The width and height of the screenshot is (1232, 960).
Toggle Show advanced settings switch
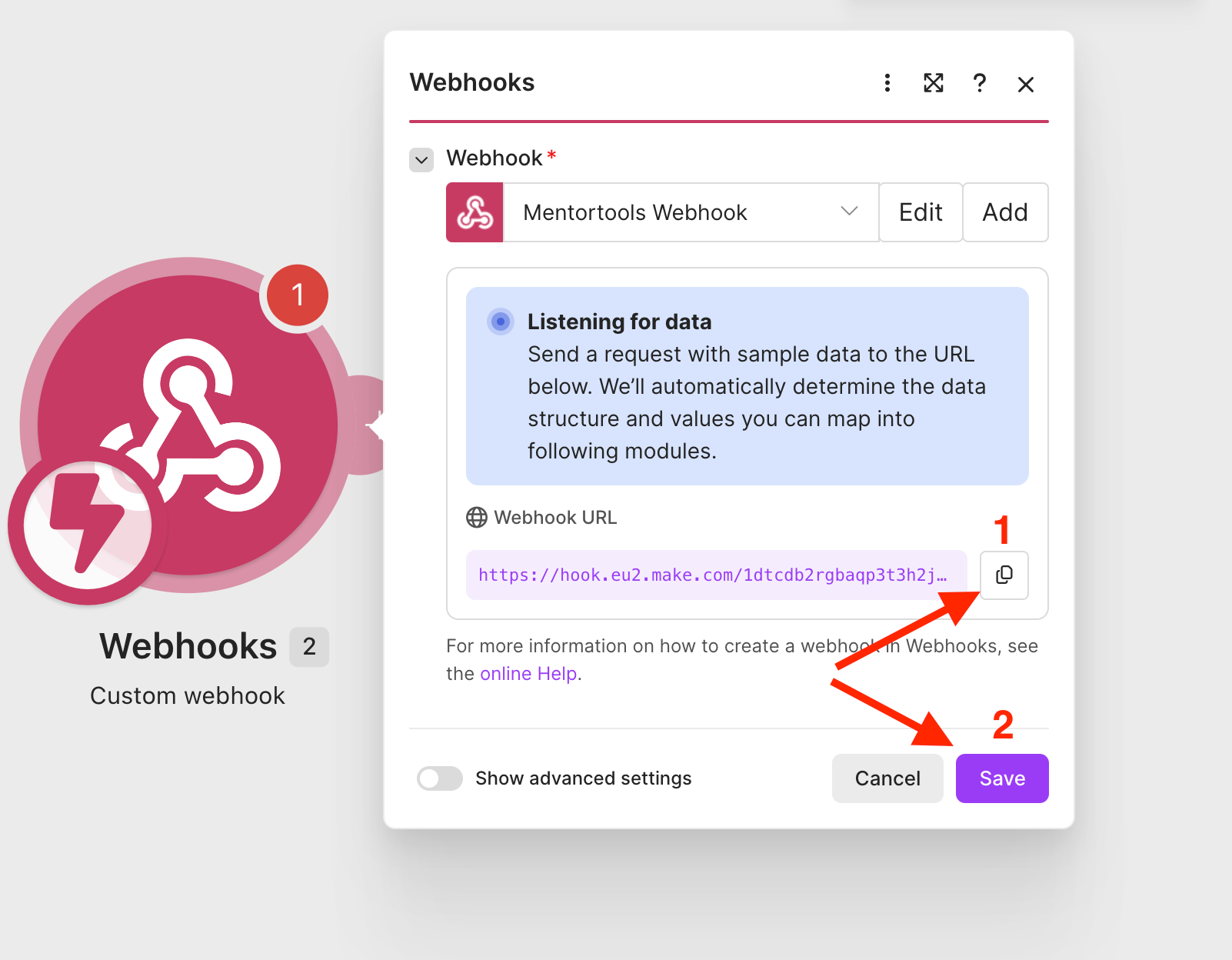(x=440, y=778)
